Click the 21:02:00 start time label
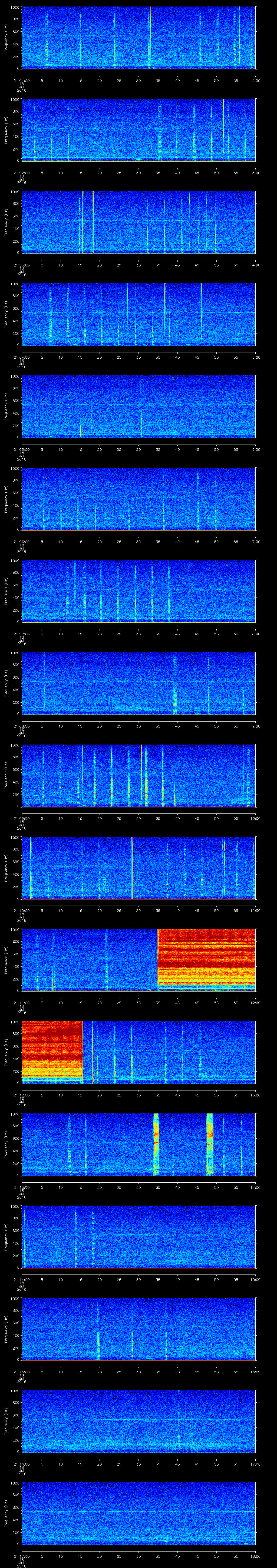Image resolution: width=277 pixels, height=1568 pixels. pos(21,173)
